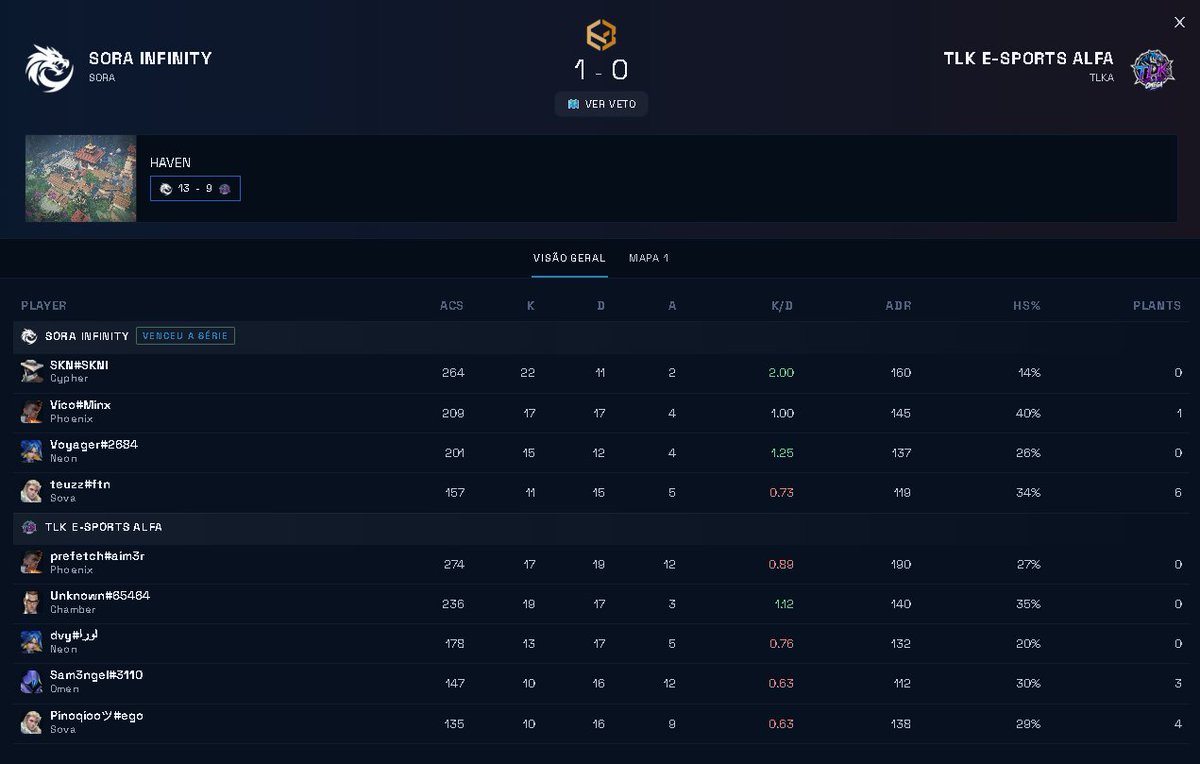Click ACS value 274 for prefetch#aim3r
1200x764 pixels.
click(x=453, y=564)
